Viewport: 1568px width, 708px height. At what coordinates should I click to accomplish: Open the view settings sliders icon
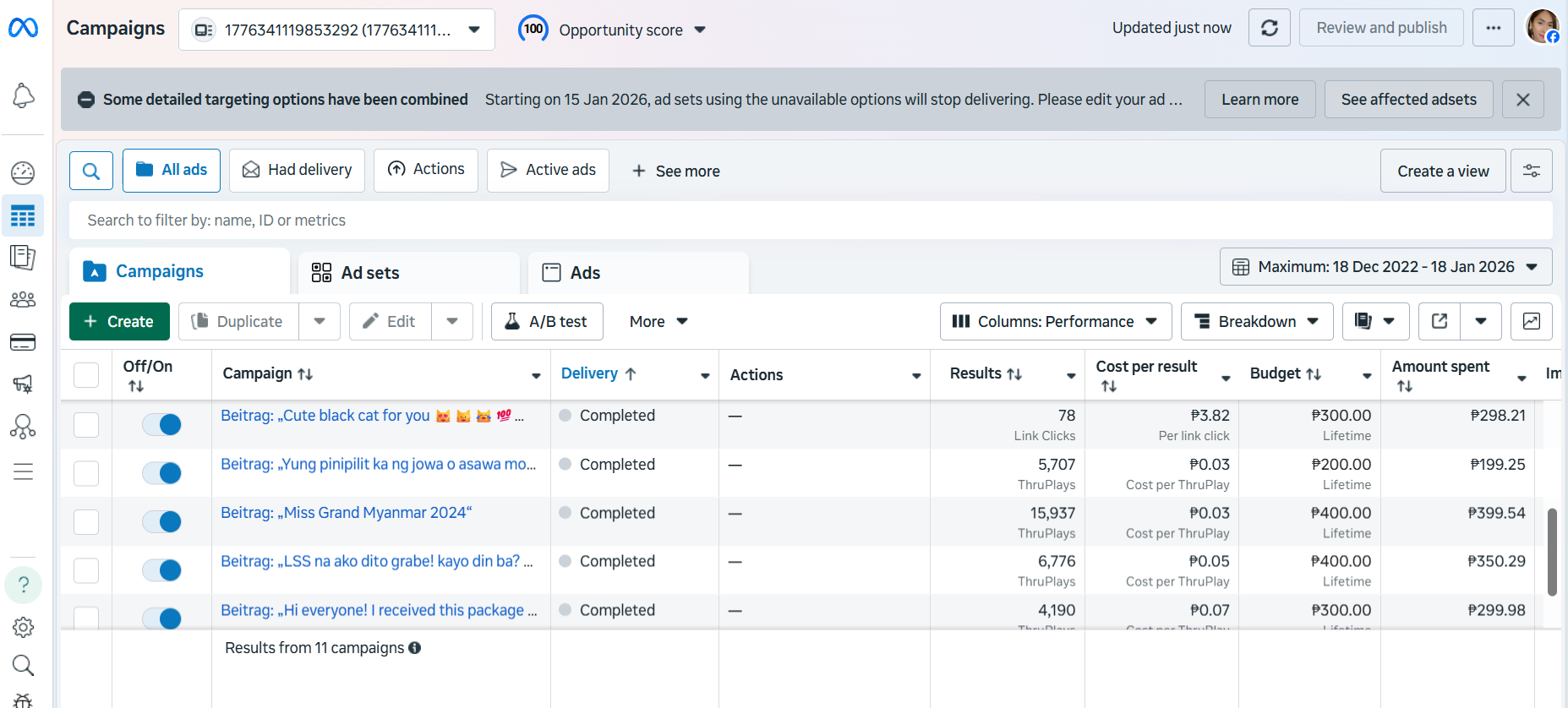pos(1531,171)
